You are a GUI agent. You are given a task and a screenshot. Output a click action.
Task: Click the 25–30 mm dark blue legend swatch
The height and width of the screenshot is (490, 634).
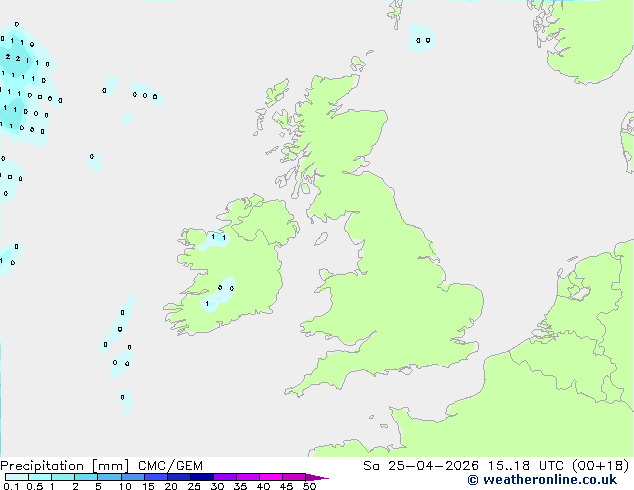(x=201, y=477)
